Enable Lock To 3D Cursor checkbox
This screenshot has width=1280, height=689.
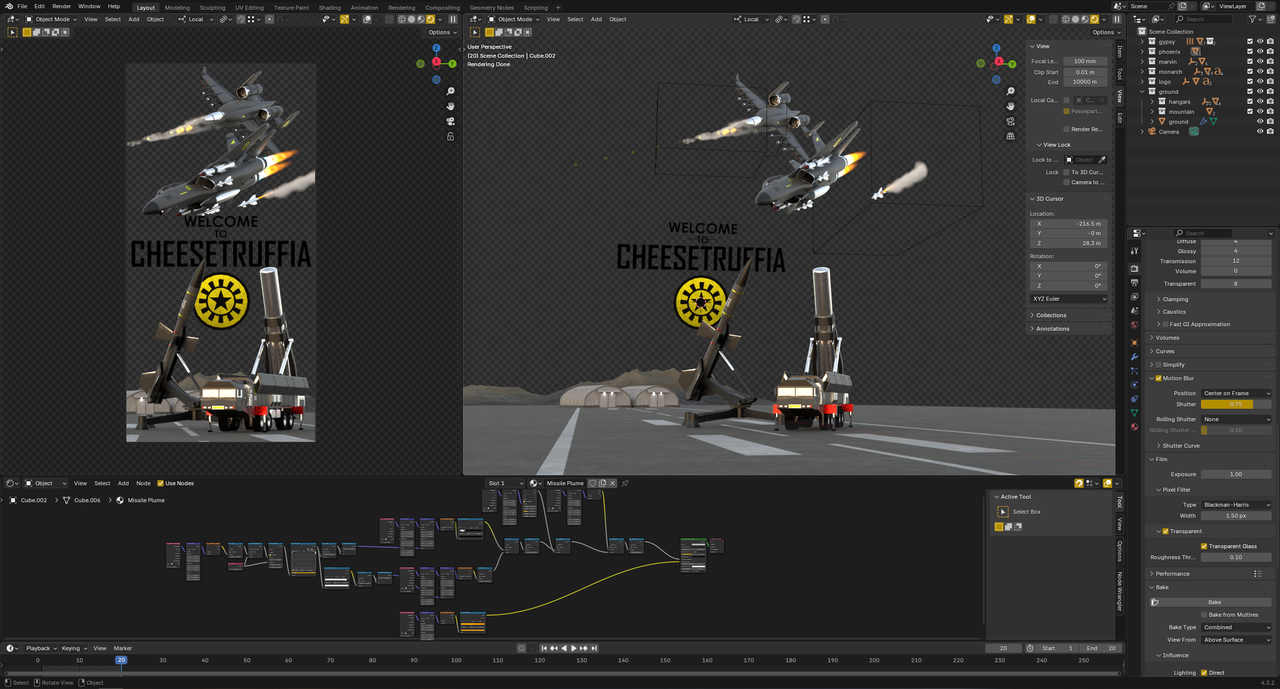(x=1066, y=172)
